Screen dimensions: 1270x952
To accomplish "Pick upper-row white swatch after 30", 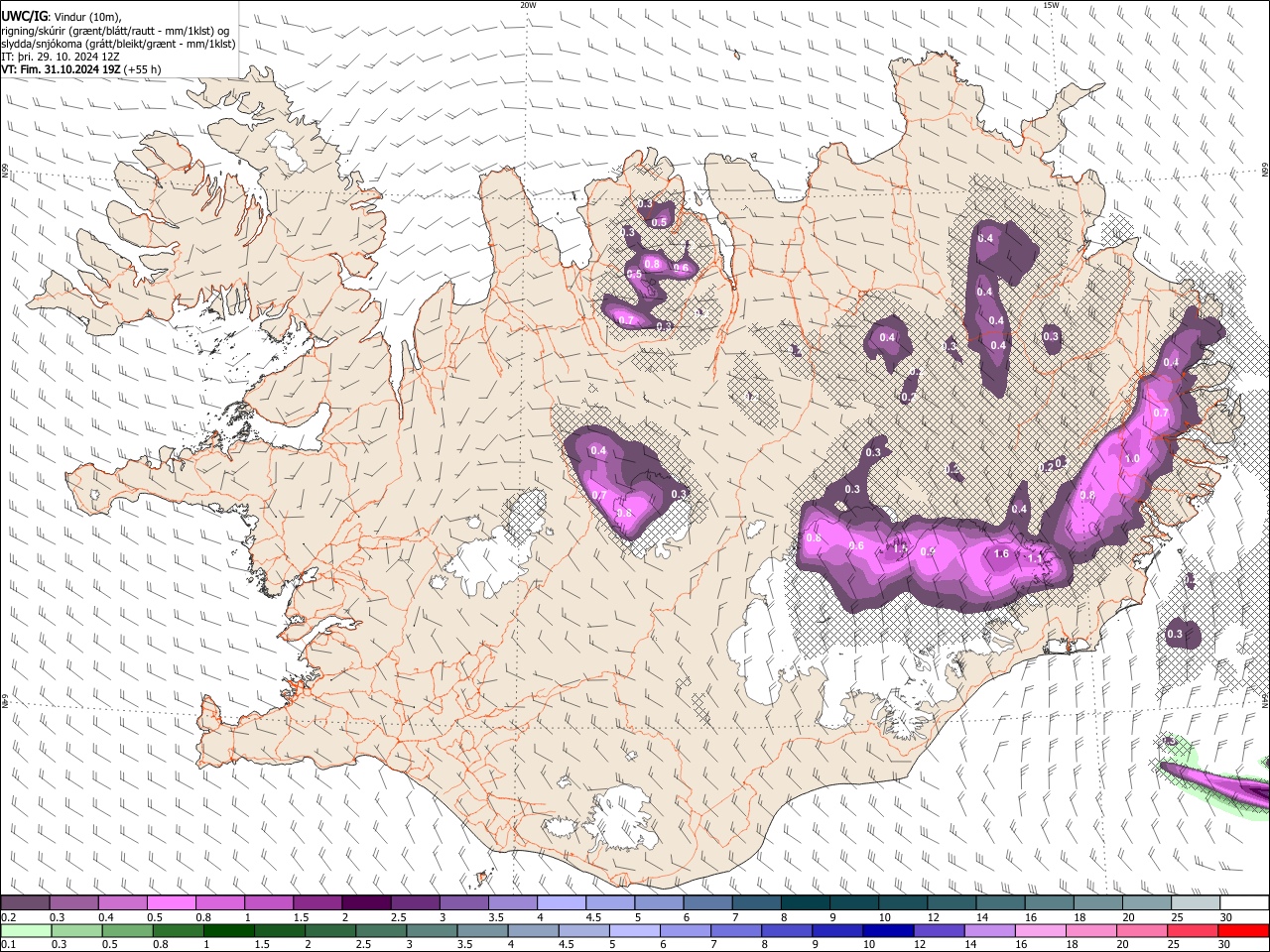I will 1244,903.
